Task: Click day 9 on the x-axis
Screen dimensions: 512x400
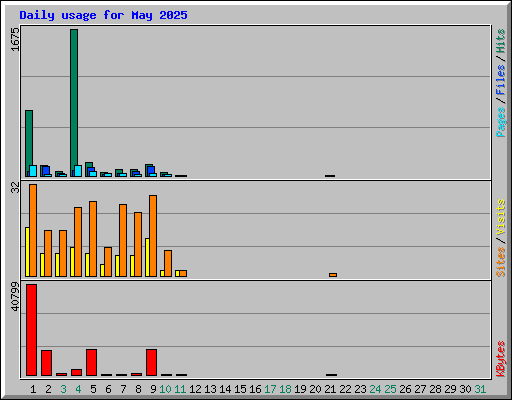Action: [x=153, y=389]
